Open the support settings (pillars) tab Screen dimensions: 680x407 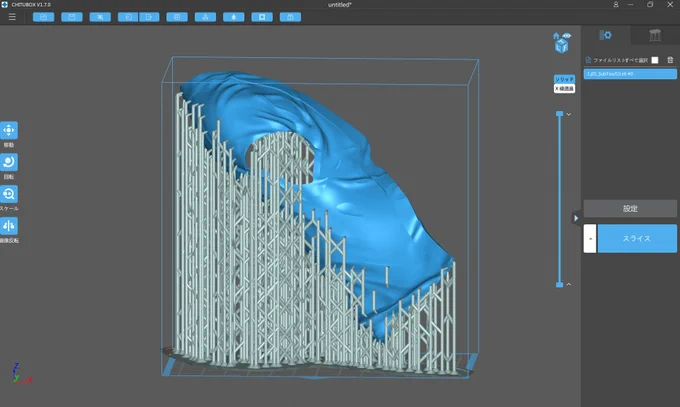(655, 35)
